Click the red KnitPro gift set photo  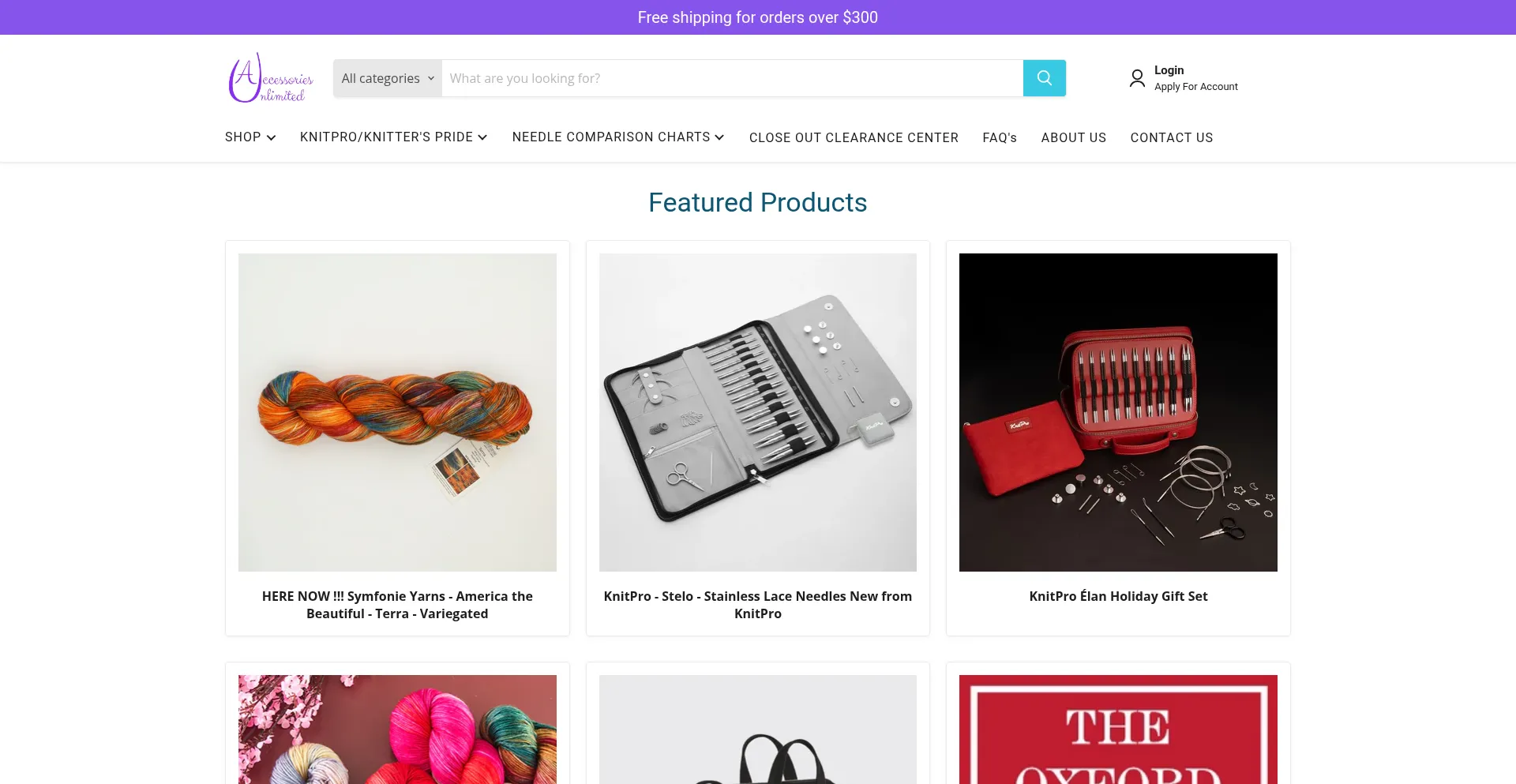point(1117,411)
